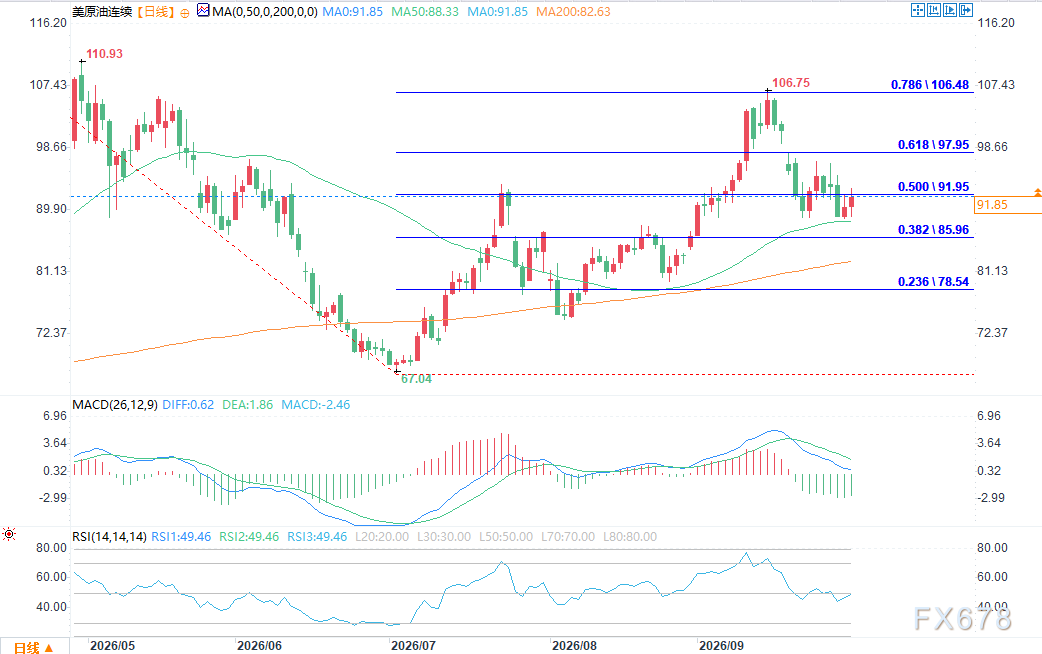Viewport: 1042px width, 654px height.
Task: Click the L70:70.00 level label
Action: click(568, 536)
